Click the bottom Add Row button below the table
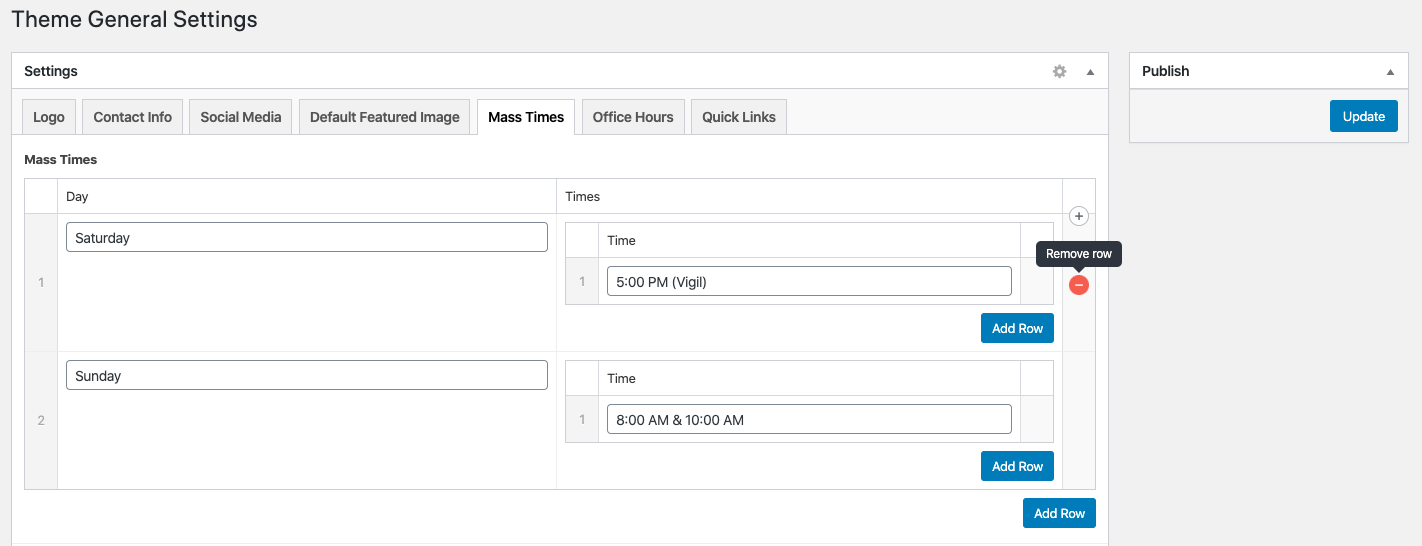This screenshot has height=546, width=1422. [x=1059, y=514]
